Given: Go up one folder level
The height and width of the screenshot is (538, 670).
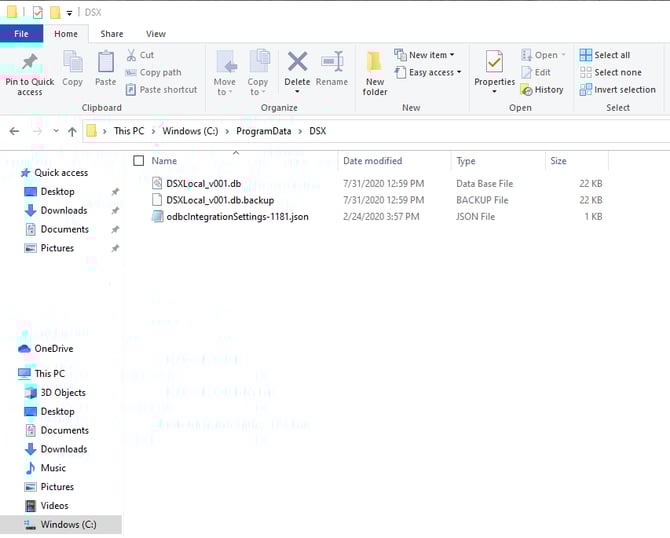Looking at the screenshot, I should click(72, 131).
